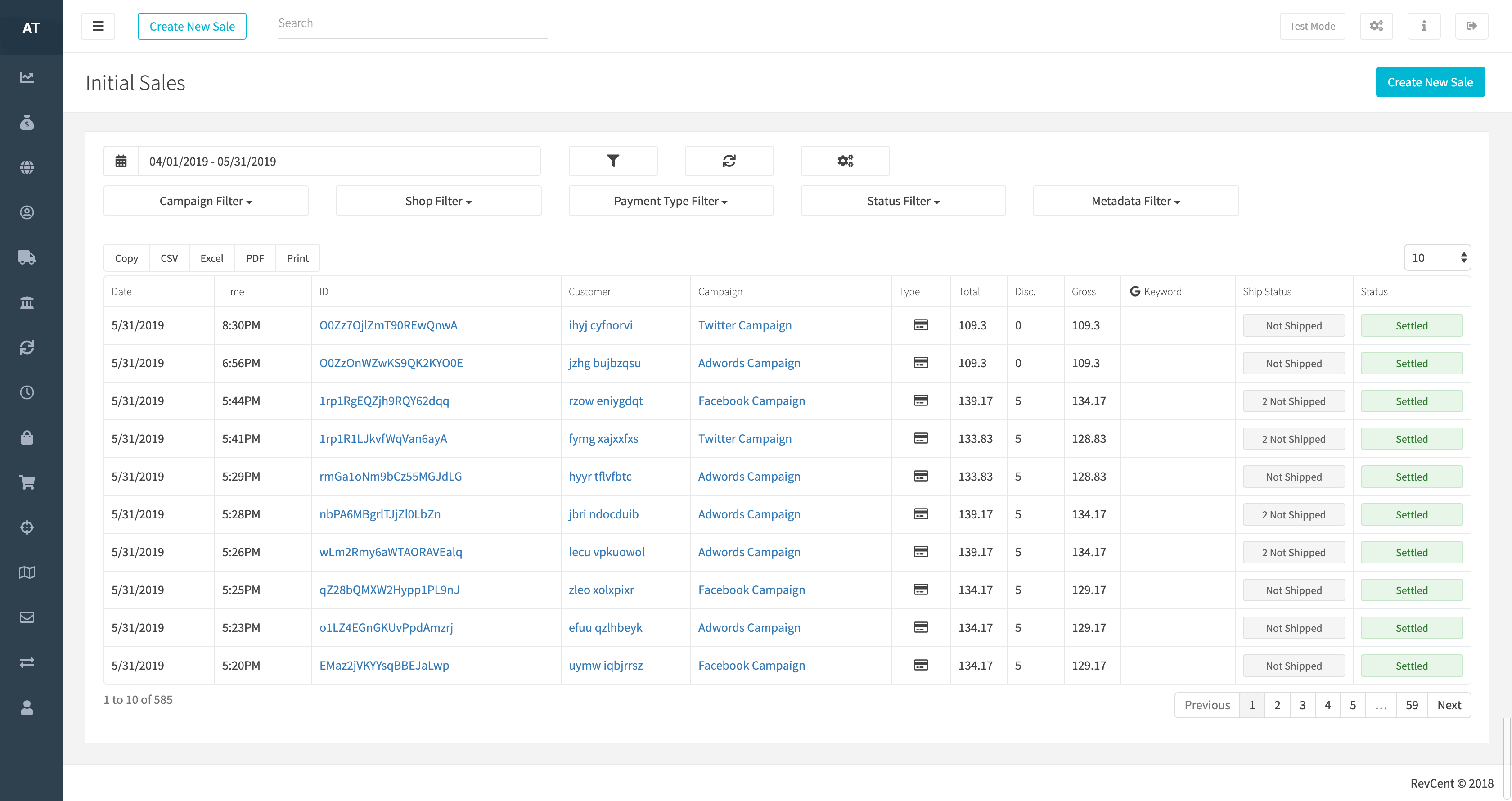Click the logout icon in the top bar

pos(1471,26)
